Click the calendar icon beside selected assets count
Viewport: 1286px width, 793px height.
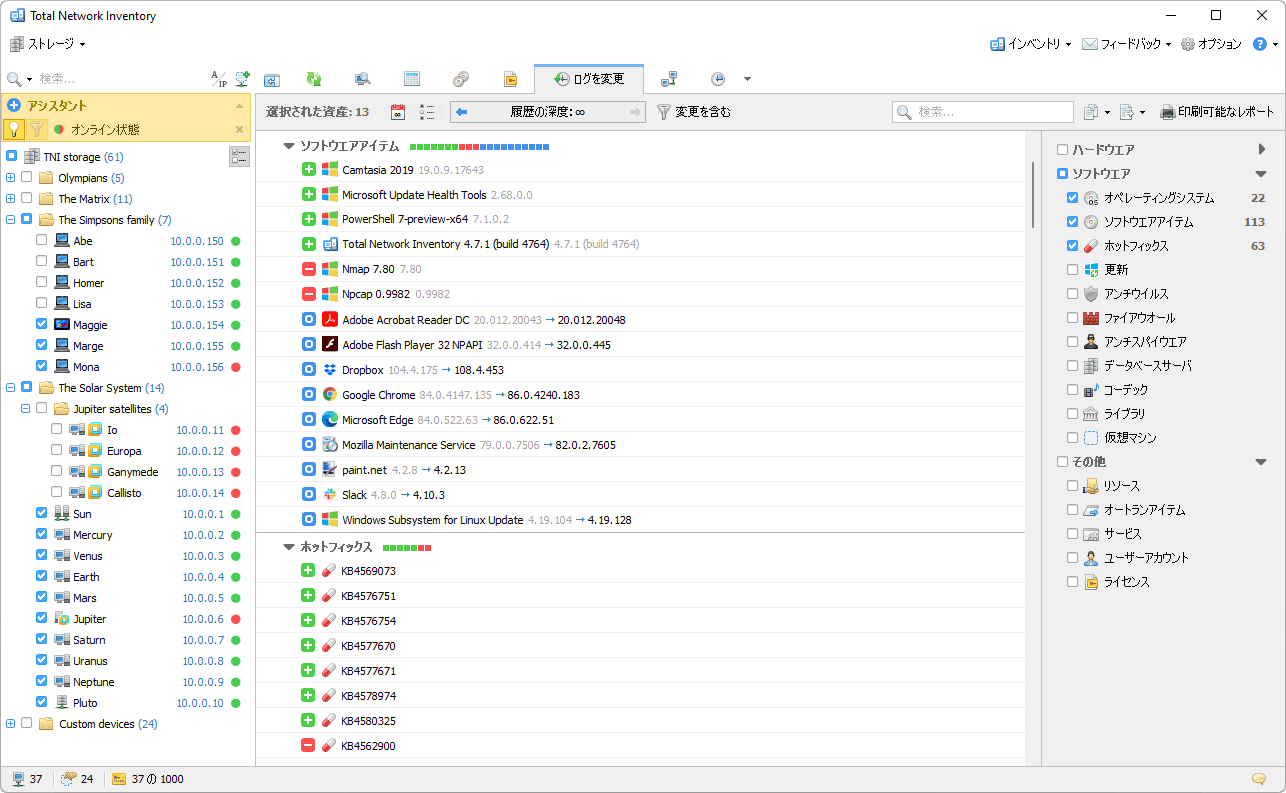tap(397, 112)
